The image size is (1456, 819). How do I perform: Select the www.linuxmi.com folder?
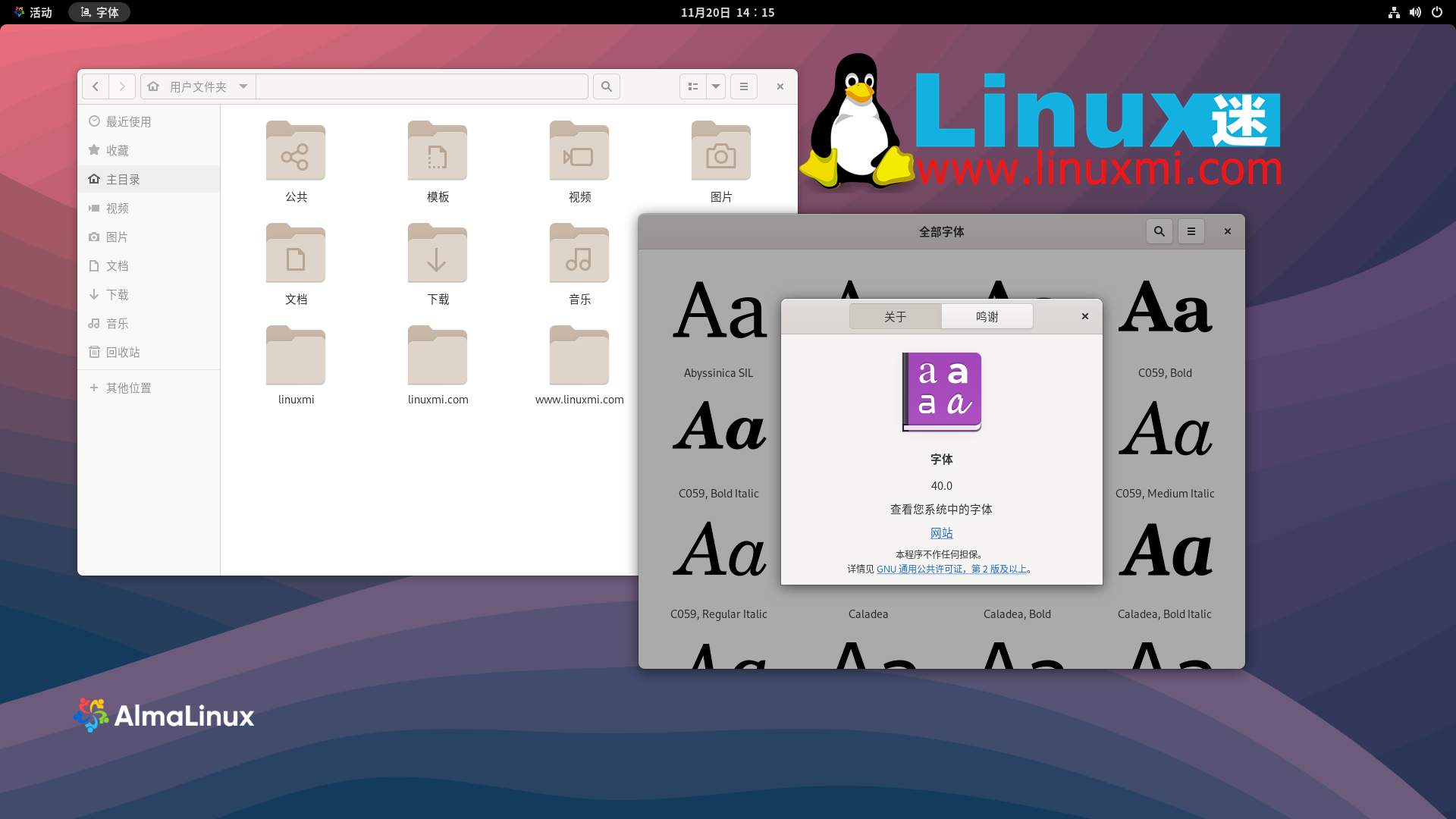coord(579,356)
